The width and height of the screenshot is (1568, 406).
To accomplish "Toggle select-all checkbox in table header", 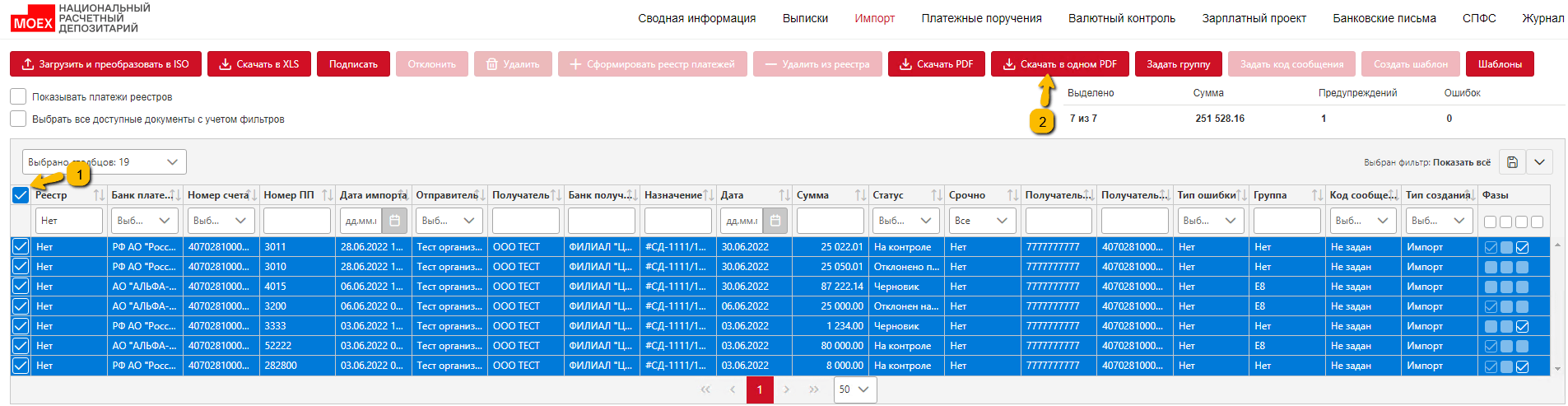I will coord(21,195).
